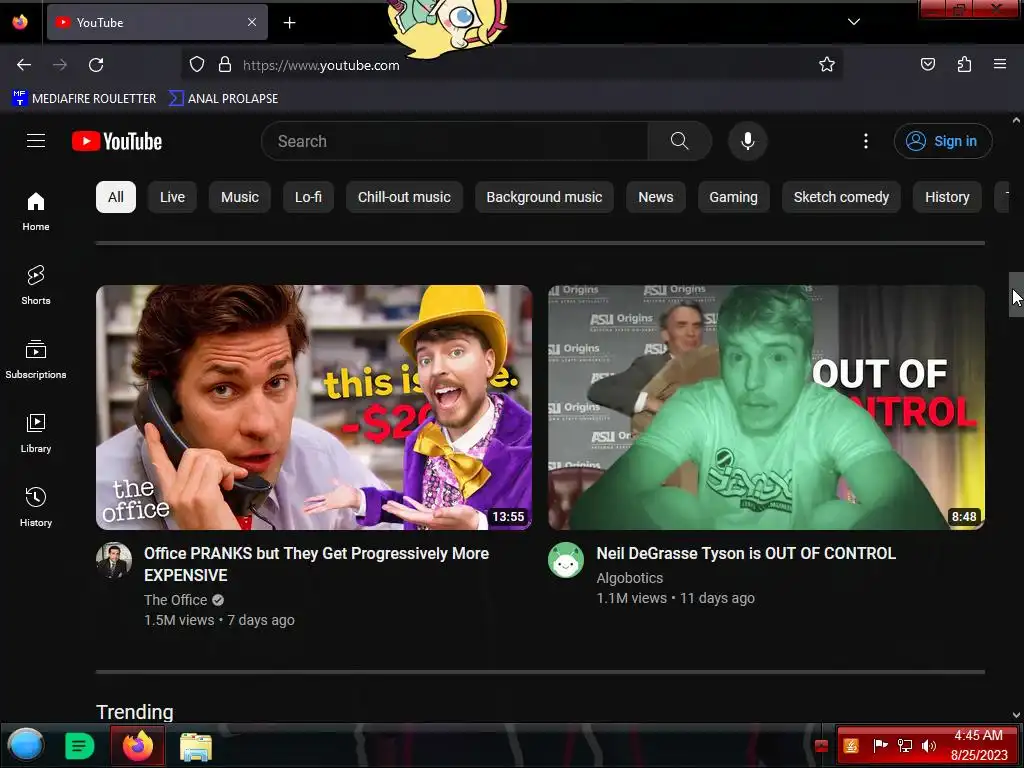The image size is (1024, 768).
Task: Select the All filter chip
Action: click(x=116, y=197)
